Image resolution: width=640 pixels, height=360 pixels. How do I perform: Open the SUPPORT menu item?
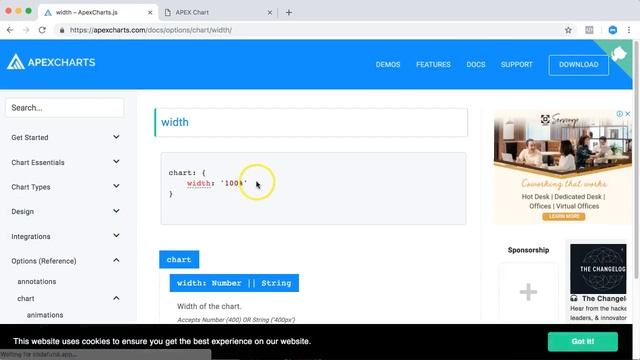516,64
